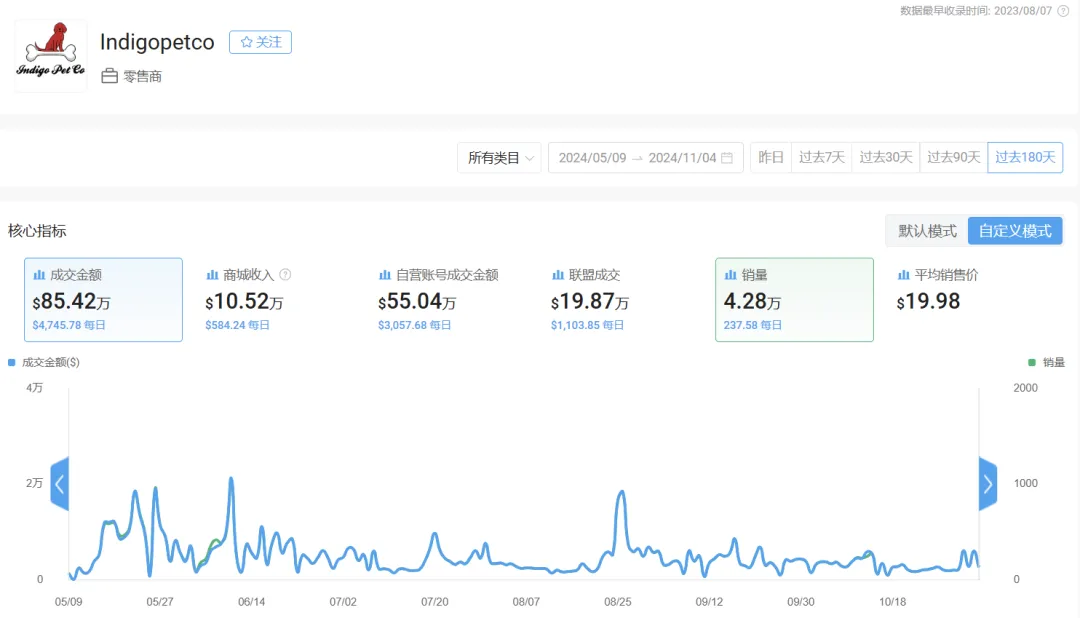Click bar chart icon on 联盟成交 card

pos(558,275)
